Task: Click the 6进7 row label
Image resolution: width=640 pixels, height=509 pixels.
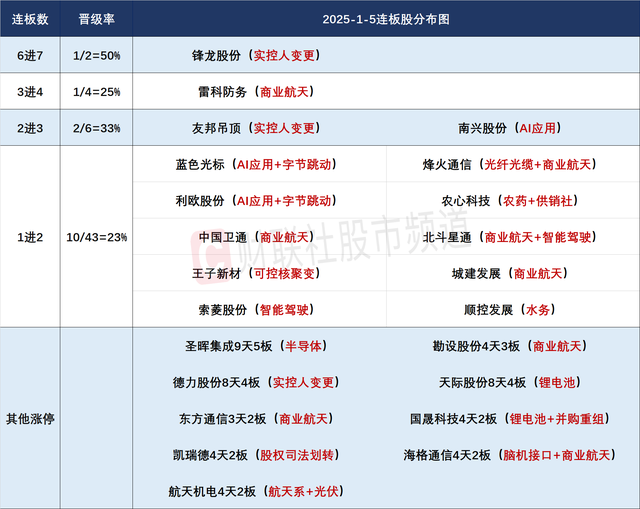Action: [30, 56]
